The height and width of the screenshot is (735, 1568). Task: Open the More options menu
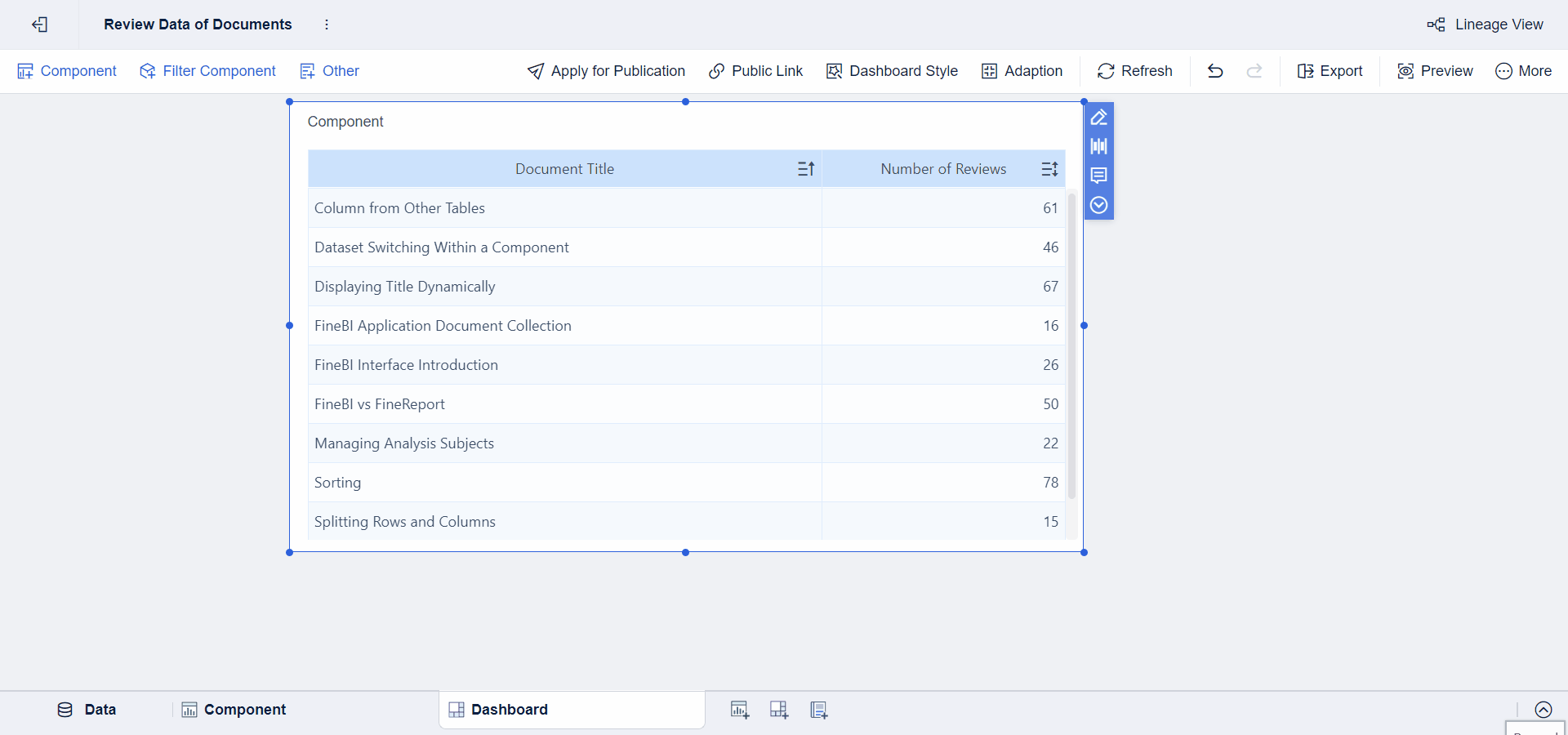[1524, 71]
